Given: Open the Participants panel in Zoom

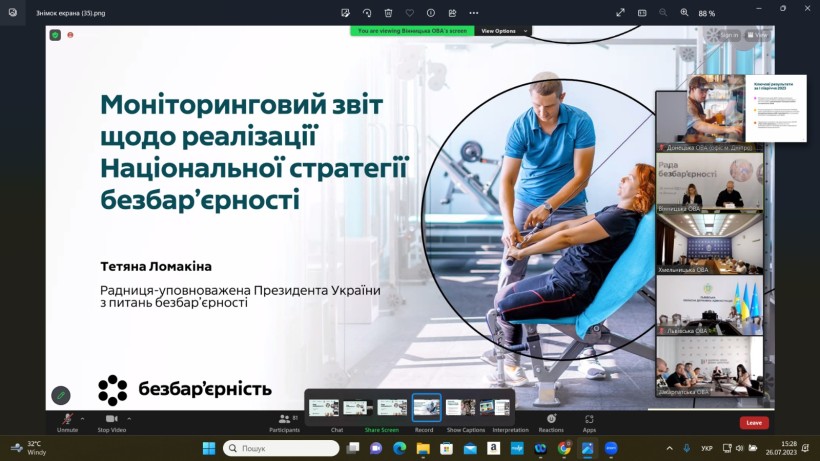Looking at the screenshot, I should [284, 422].
